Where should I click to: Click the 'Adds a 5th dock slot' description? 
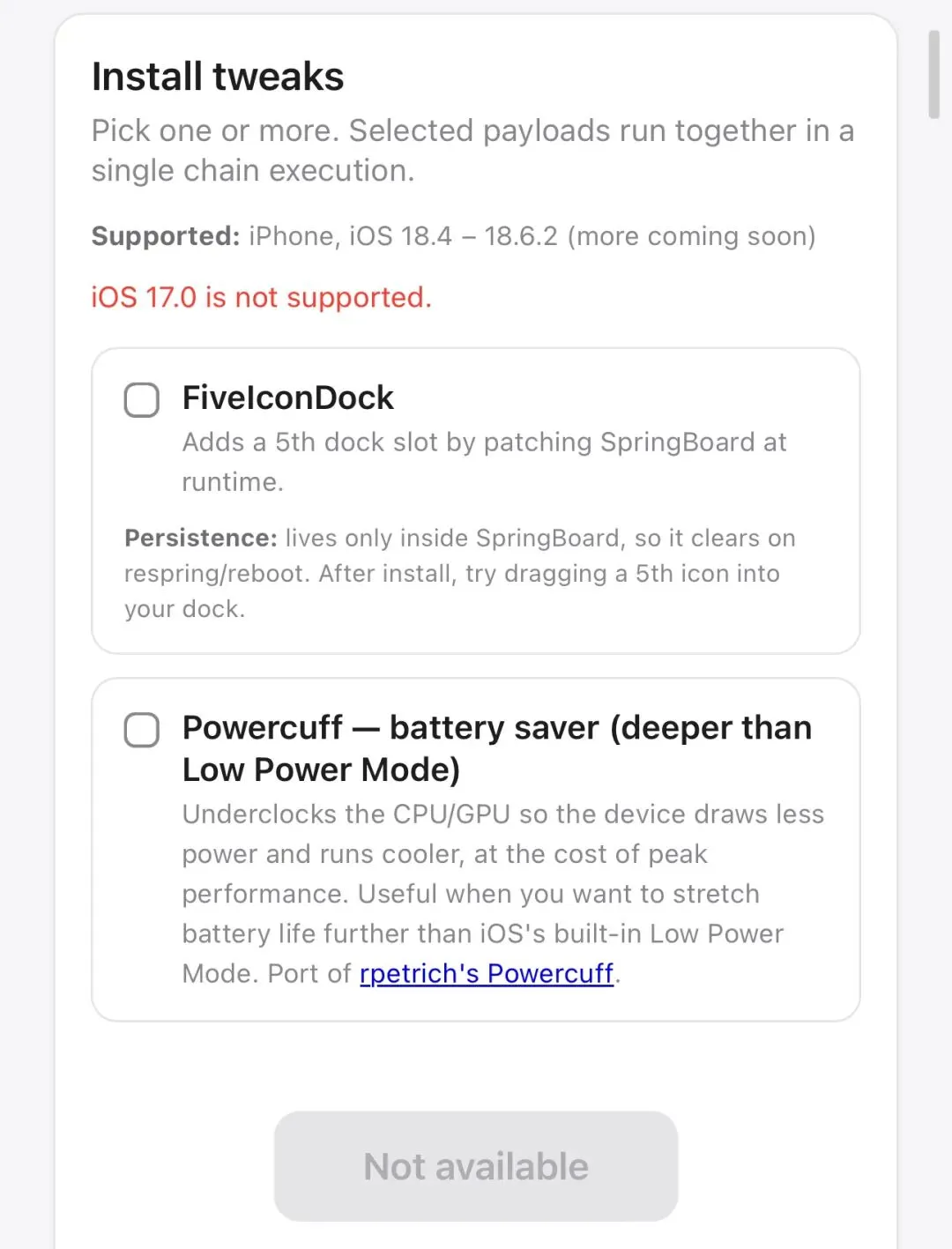tap(483, 442)
